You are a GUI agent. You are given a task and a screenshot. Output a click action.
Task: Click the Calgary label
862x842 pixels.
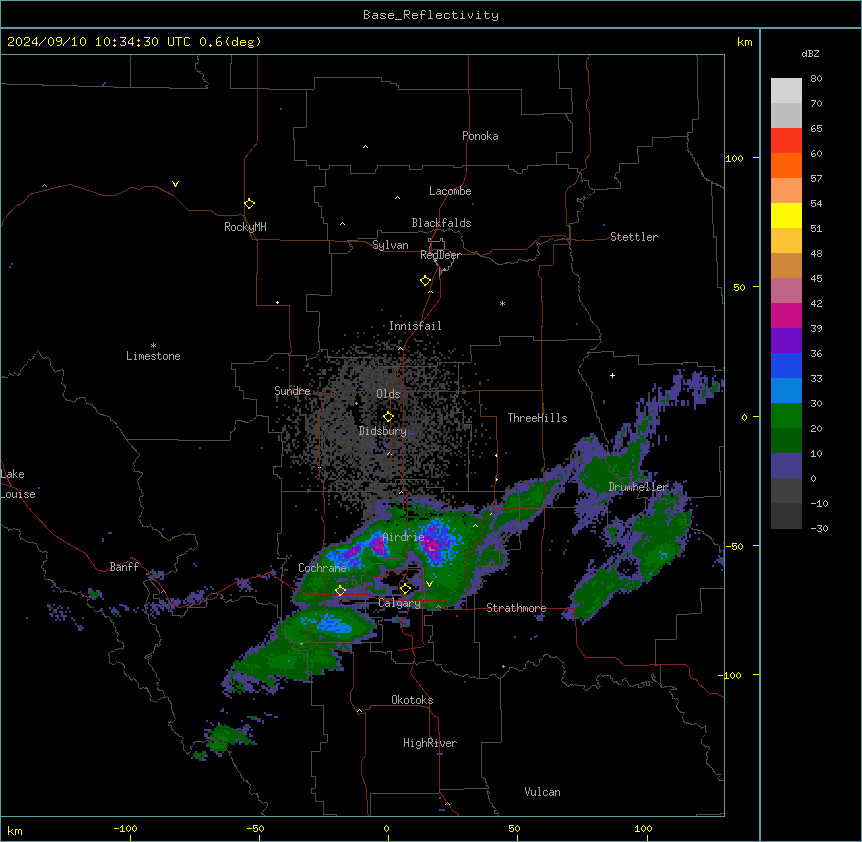pos(400,603)
